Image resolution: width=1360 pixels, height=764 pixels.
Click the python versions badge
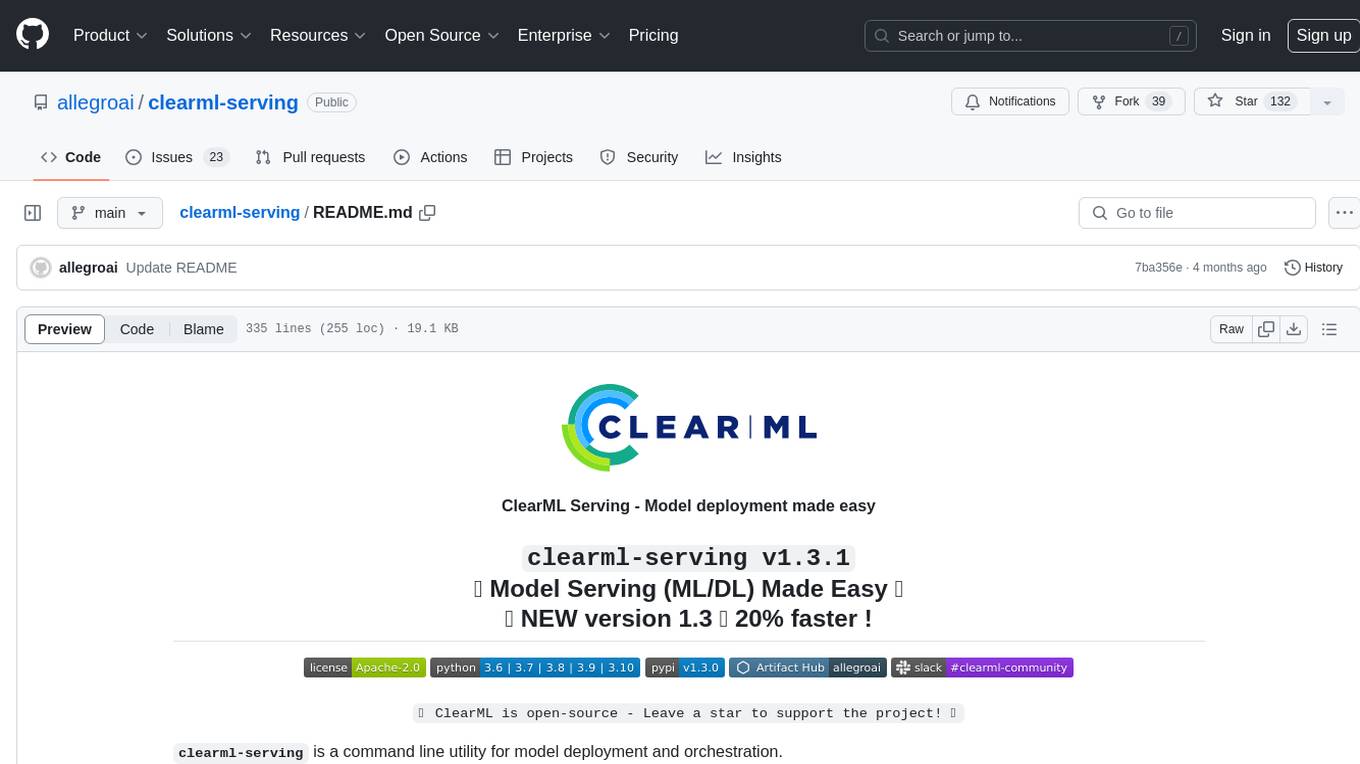(x=535, y=667)
